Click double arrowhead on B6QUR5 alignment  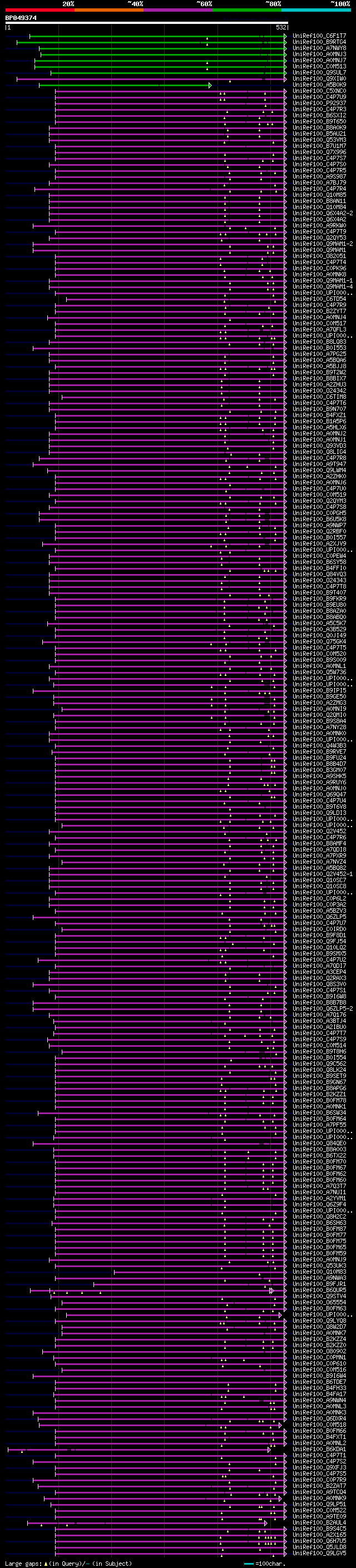pyautogui.click(x=271, y=1290)
